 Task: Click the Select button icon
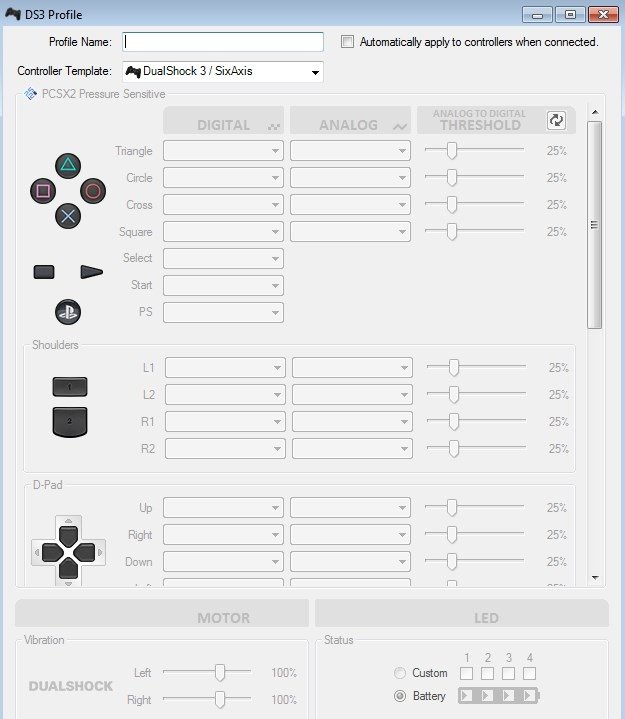pyautogui.click(x=44, y=272)
